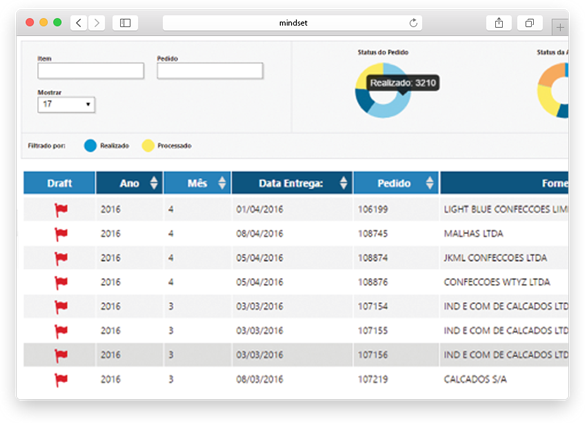The width and height of the screenshot is (585, 423).
Task: Click delivery date 08/04/2016
Action: pos(260,234)
